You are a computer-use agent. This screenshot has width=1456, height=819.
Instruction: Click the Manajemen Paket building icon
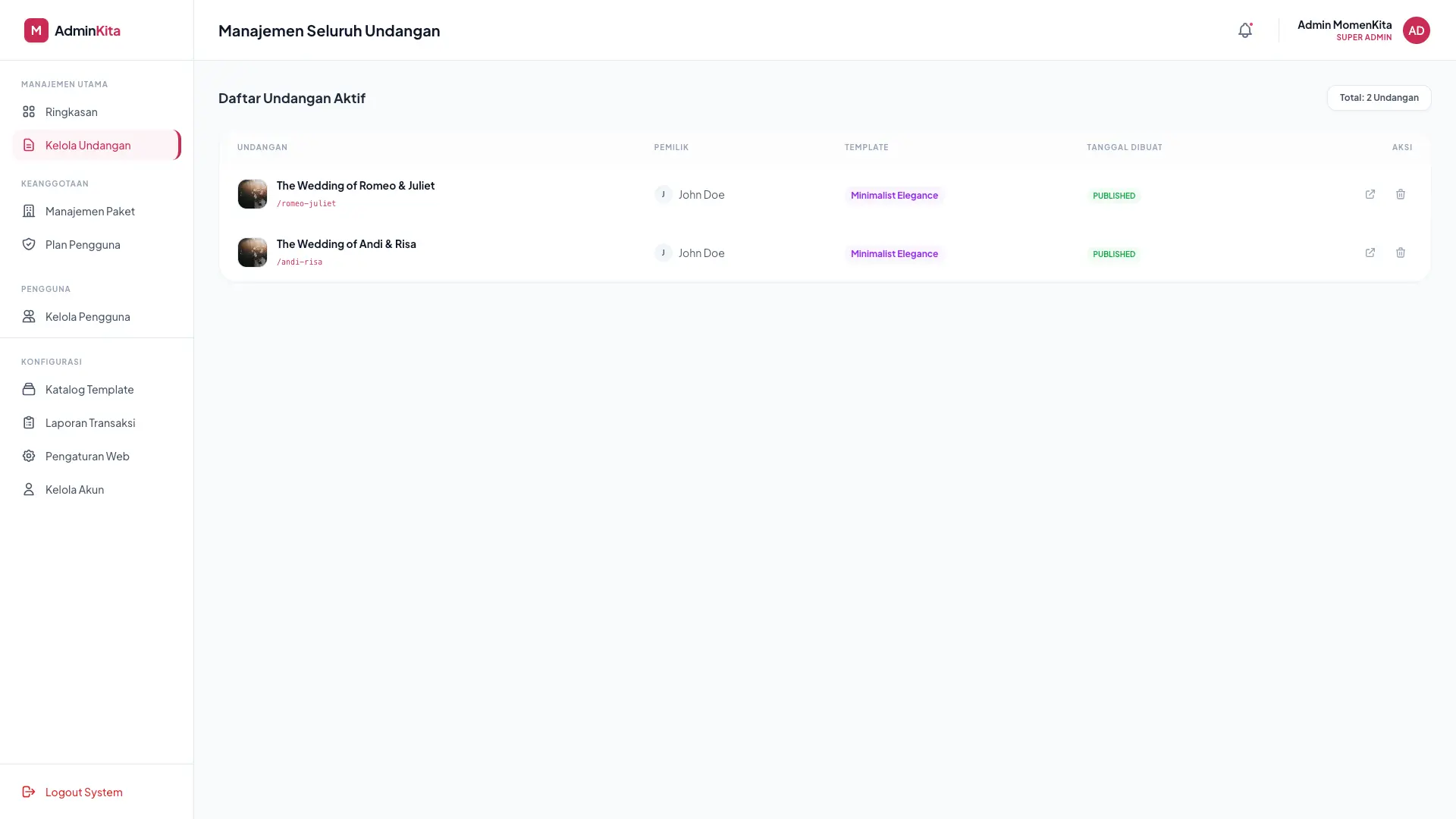pyautogui.click(x=29, y=211)
